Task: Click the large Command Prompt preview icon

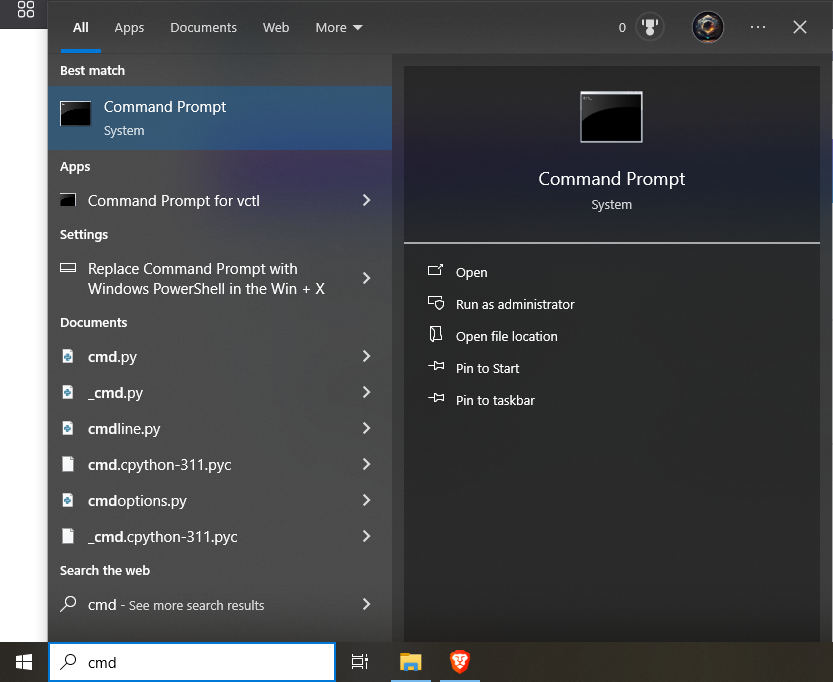Action: tap(611, 117)
